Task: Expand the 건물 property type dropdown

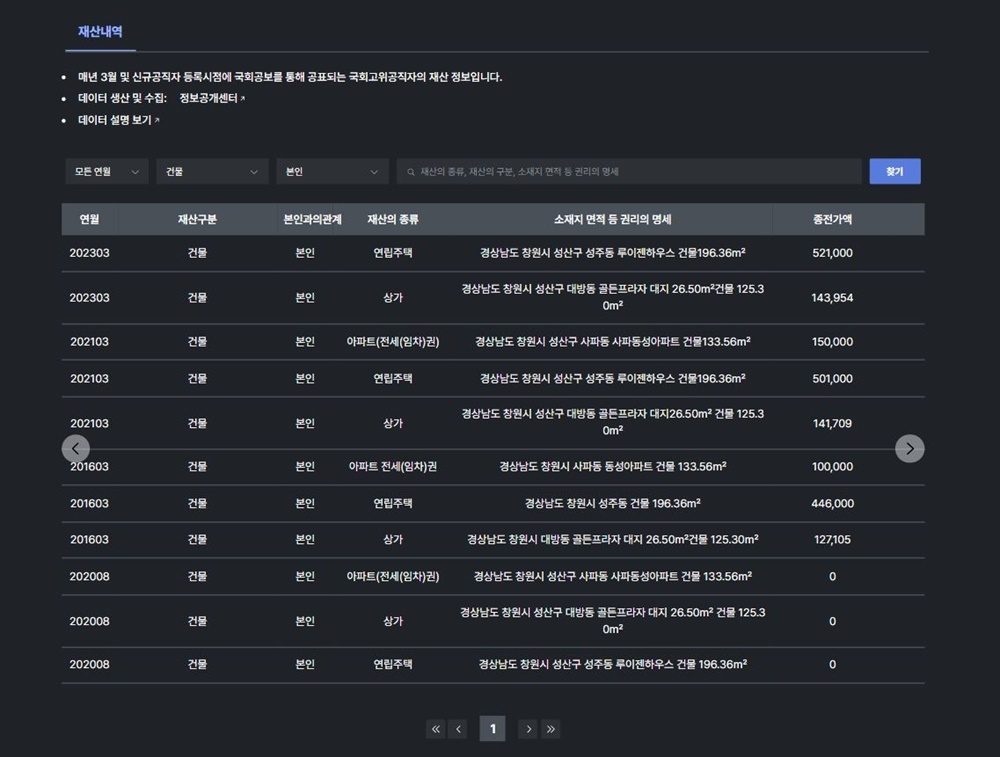Action: 212,172
